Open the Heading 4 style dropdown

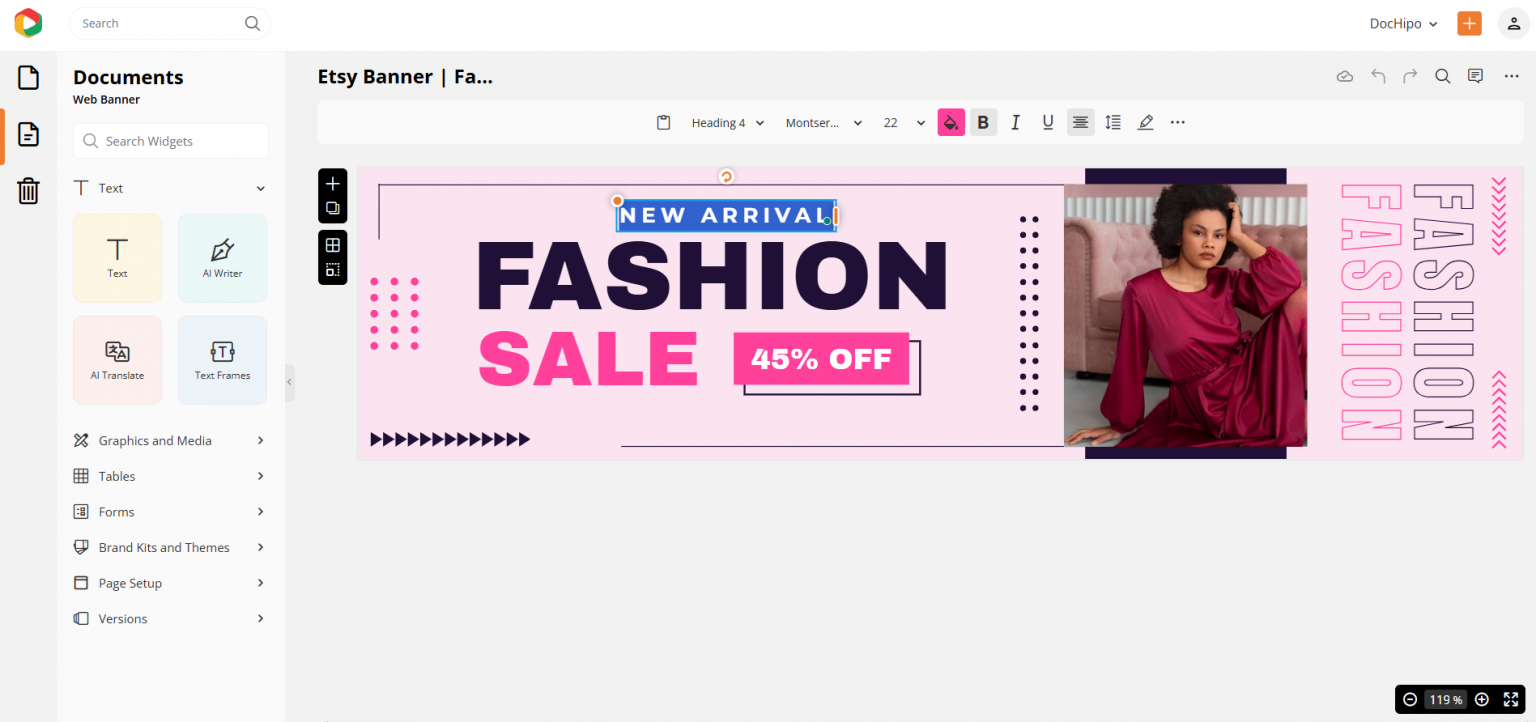pyautogui.click(x=726, y=122)
